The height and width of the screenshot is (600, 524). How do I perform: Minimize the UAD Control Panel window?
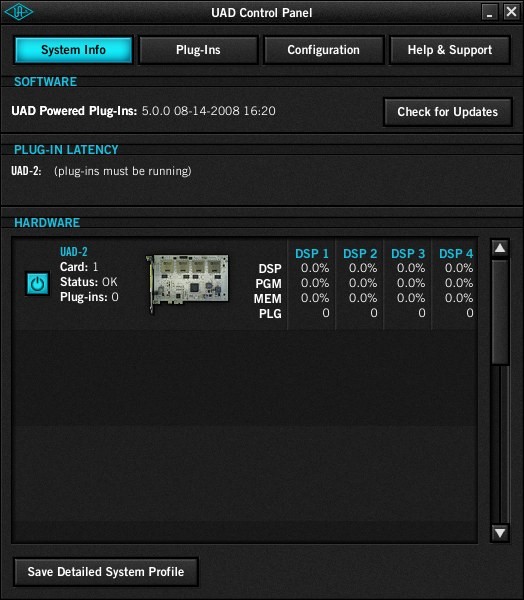click(489, 12)
